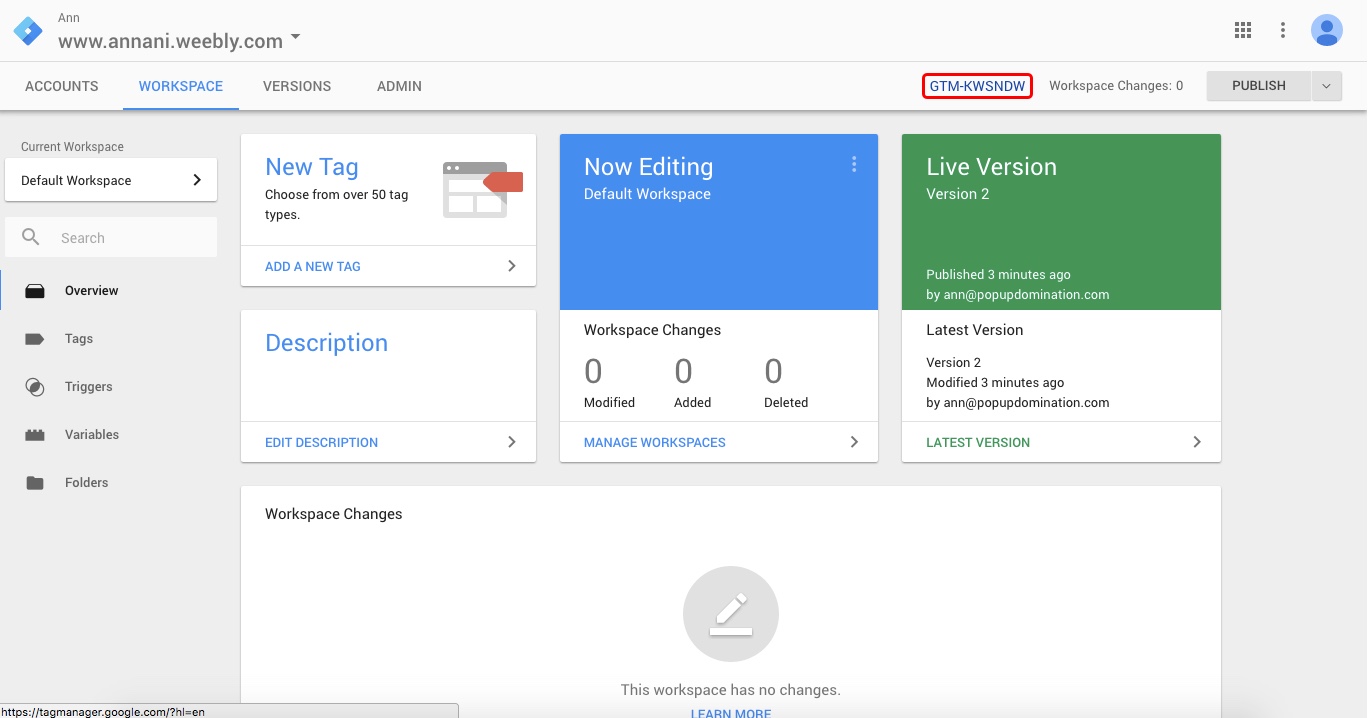Go to the Admin tab
The width and height of the screenshot is (1368, 718).
[399, 86]
